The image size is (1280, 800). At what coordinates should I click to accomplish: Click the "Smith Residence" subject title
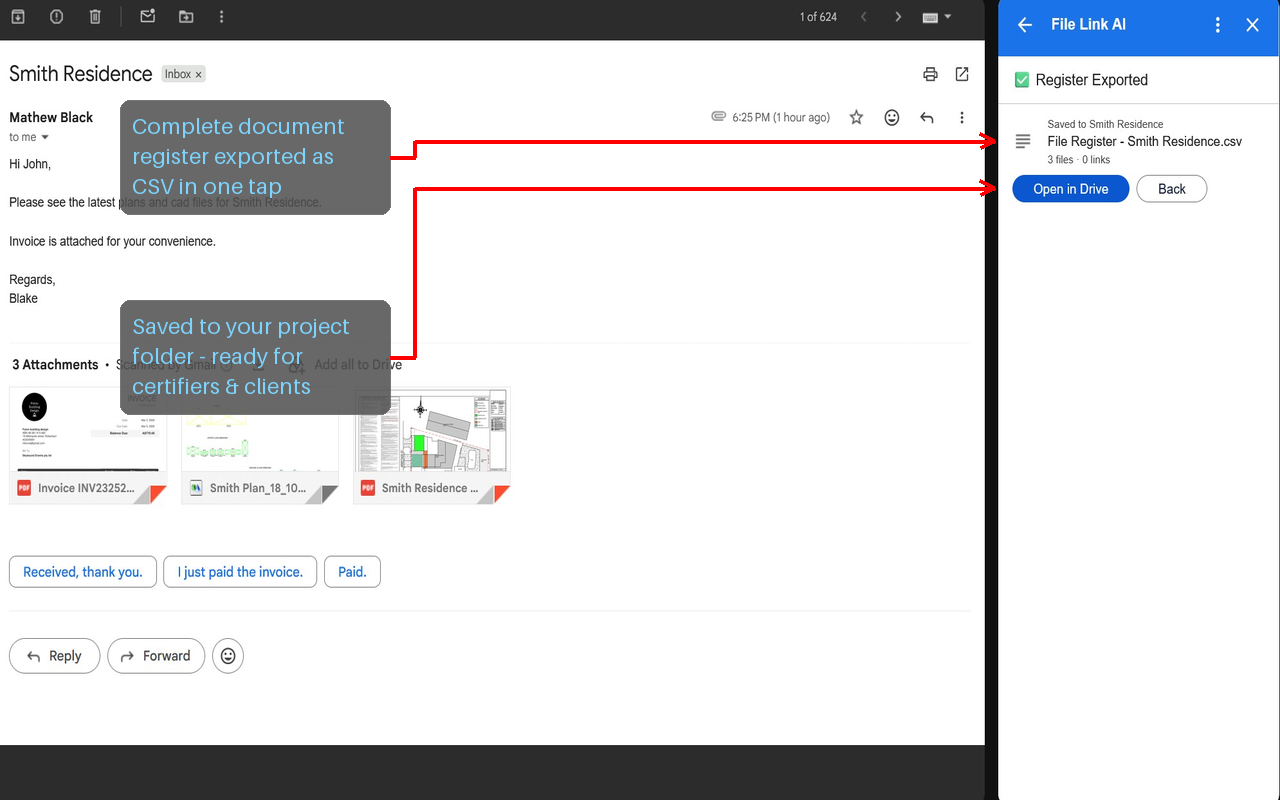(x=81, y=74)
